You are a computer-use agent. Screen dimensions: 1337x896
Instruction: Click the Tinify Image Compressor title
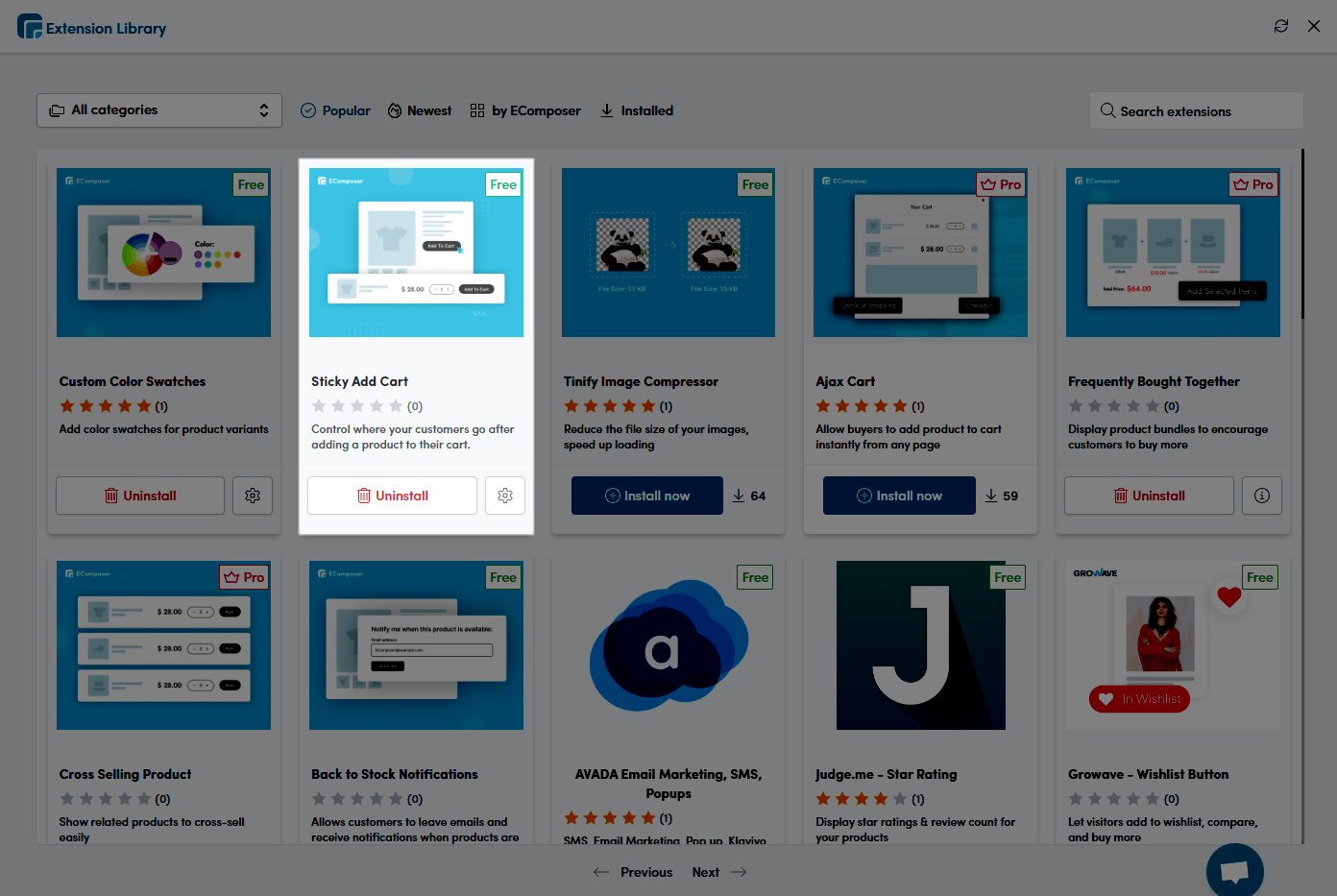(641, 381)
